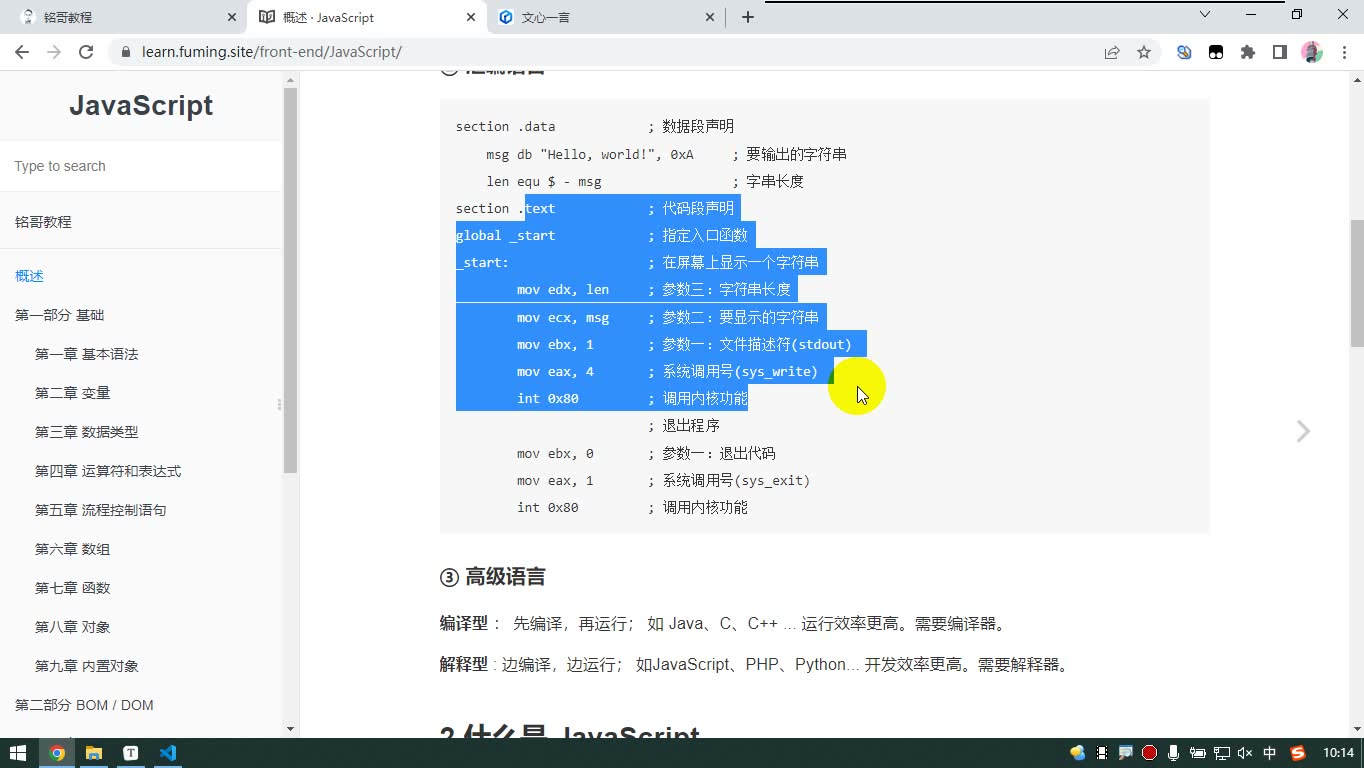
Task: Toggle the 中 input language indicator
Action: (1270, 753)
